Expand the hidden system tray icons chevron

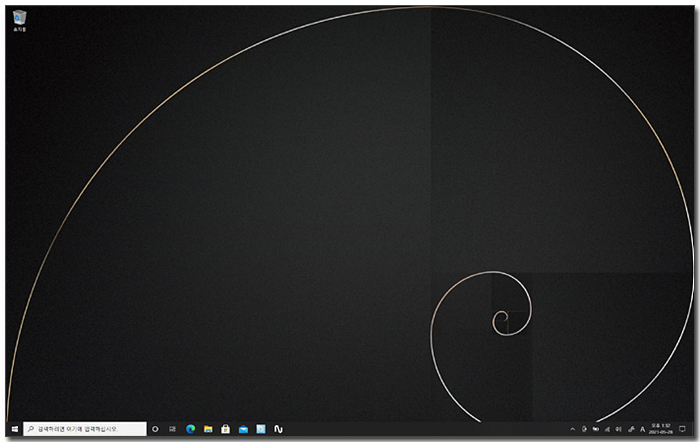pos(573,429)
